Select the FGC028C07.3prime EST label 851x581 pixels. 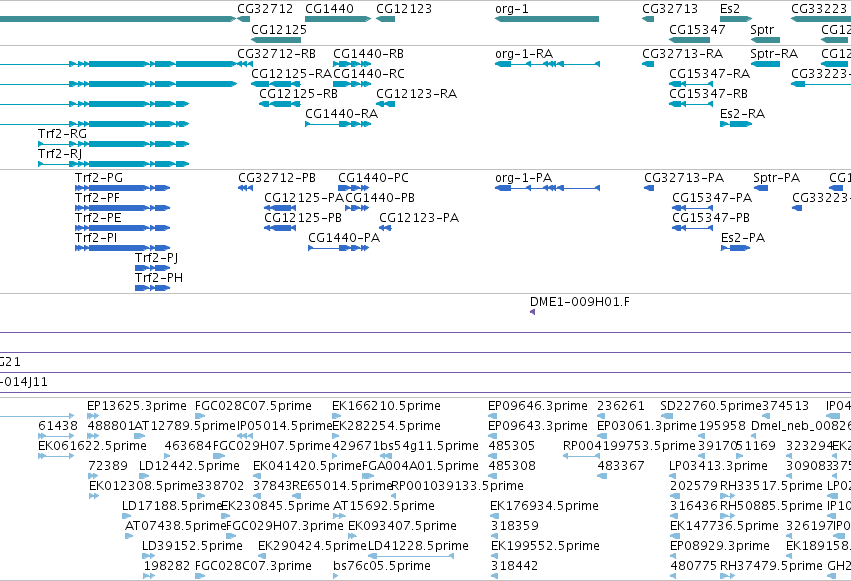click(253, 566)
